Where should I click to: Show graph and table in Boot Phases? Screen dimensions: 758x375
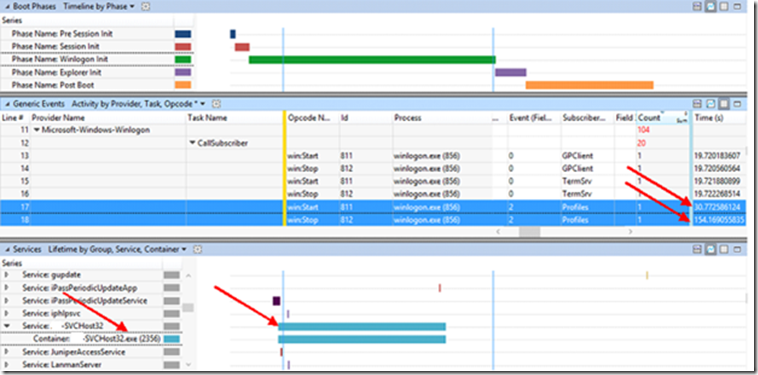697,7
